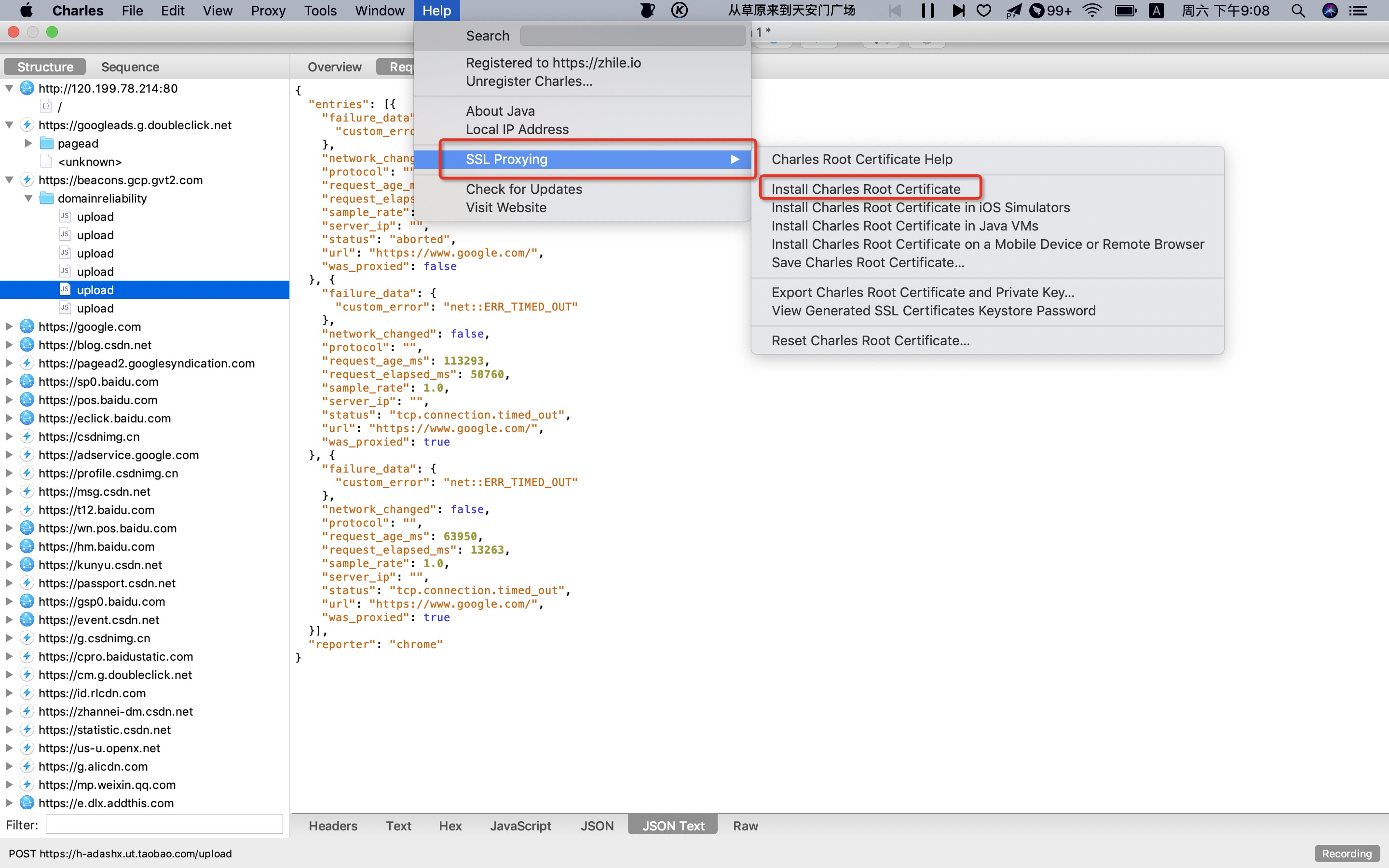
Task: Expand the https://statistic.csdn.net node
Action: coord(9,730)
